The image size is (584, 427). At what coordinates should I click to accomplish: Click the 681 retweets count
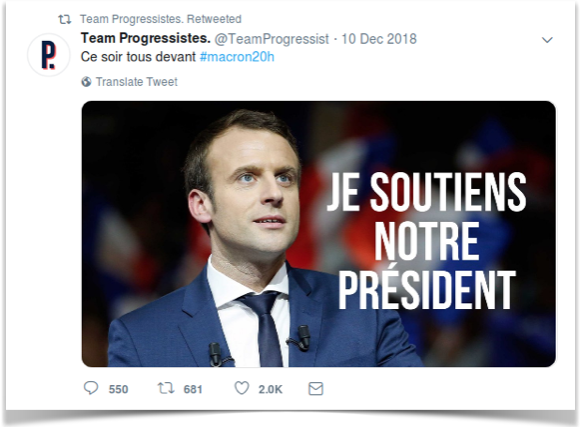coord(193,389)
